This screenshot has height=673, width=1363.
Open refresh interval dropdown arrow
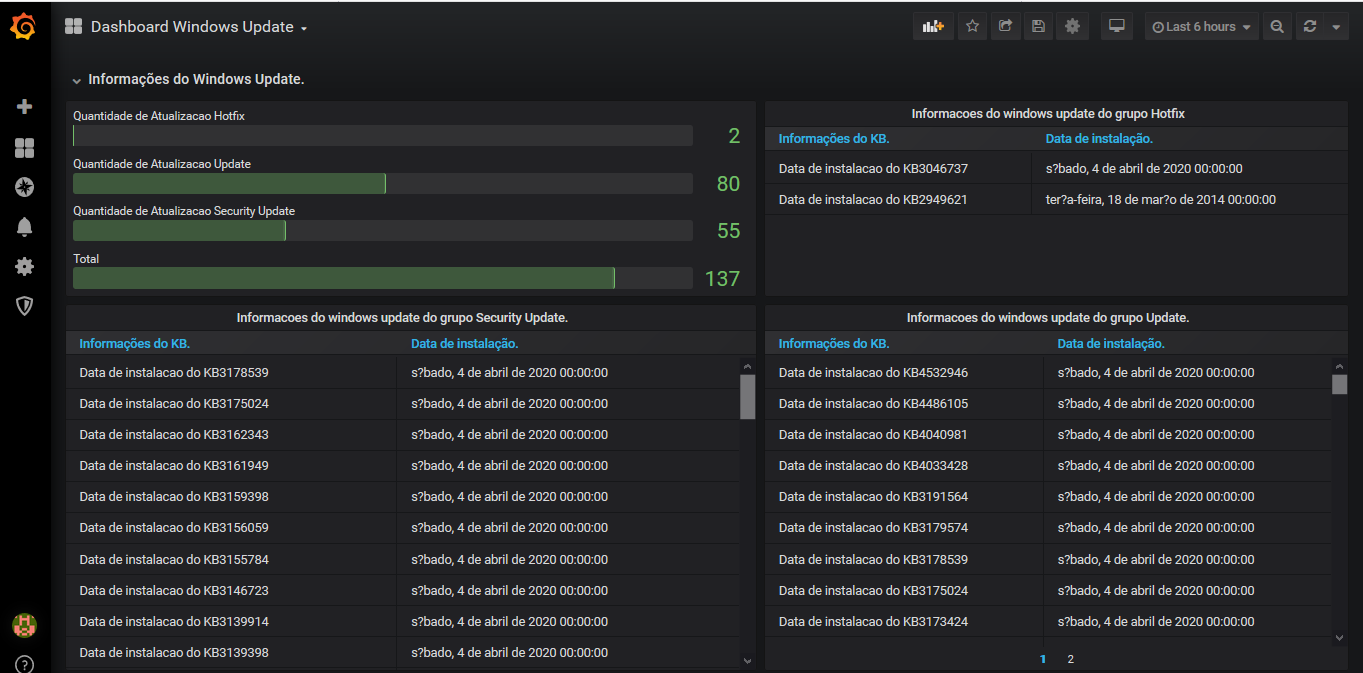(1337, 27)
